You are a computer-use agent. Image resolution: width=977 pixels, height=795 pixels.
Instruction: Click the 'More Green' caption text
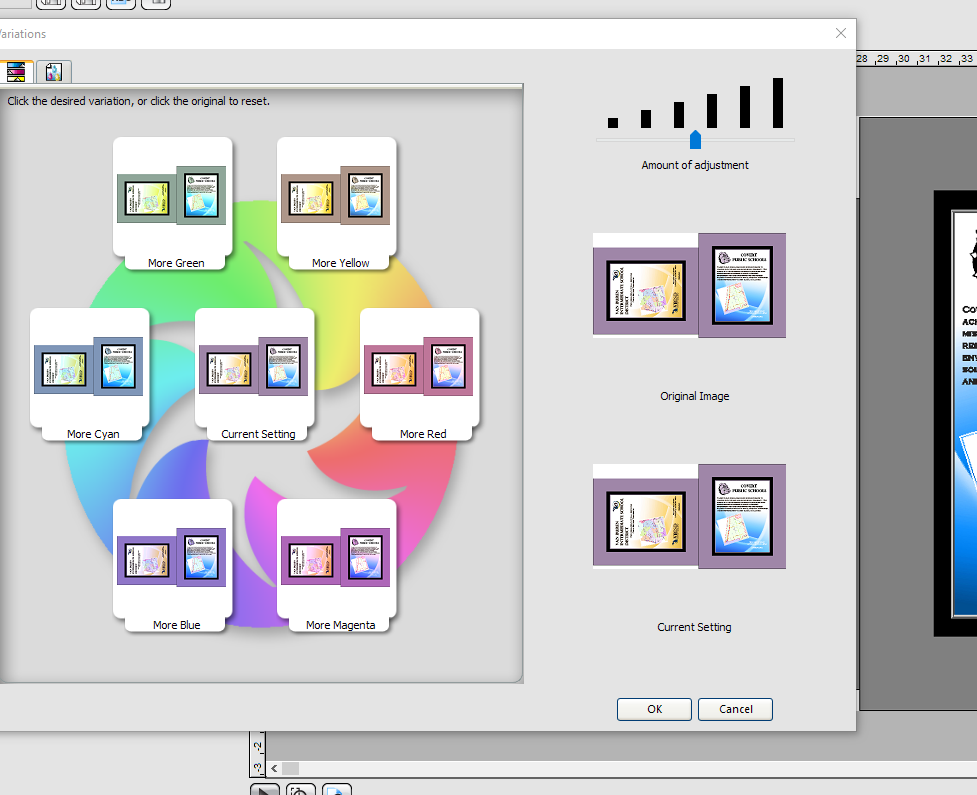tap(176, 263)
